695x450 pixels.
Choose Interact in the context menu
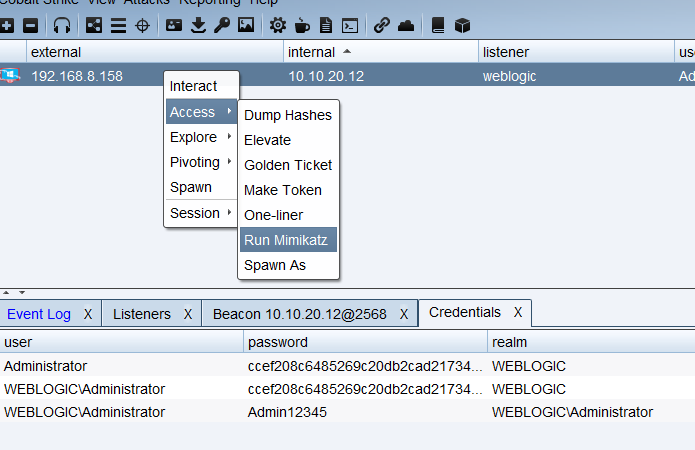pos(193,86)
